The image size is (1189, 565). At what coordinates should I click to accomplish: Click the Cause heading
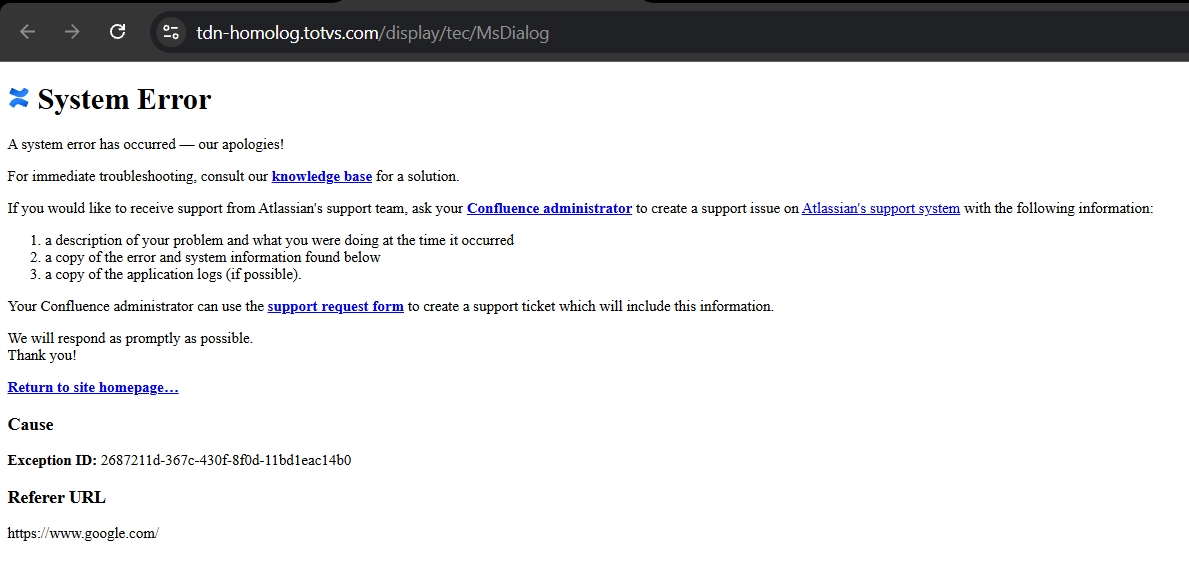(30, 425)
